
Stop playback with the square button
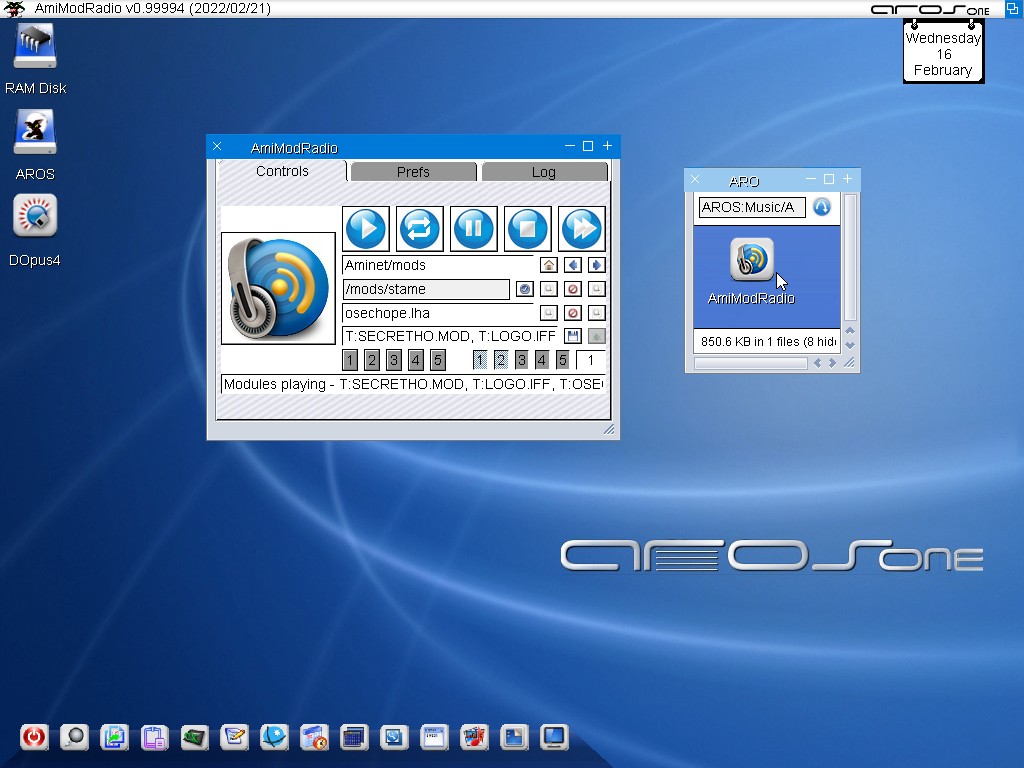click(528, 229)
